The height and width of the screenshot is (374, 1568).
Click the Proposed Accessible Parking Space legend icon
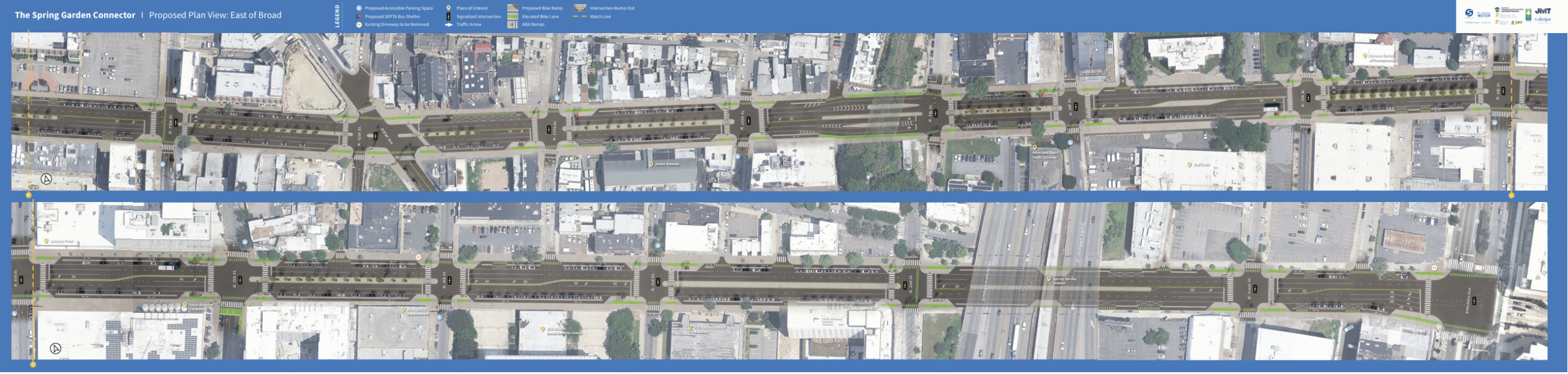click(359, 9)
